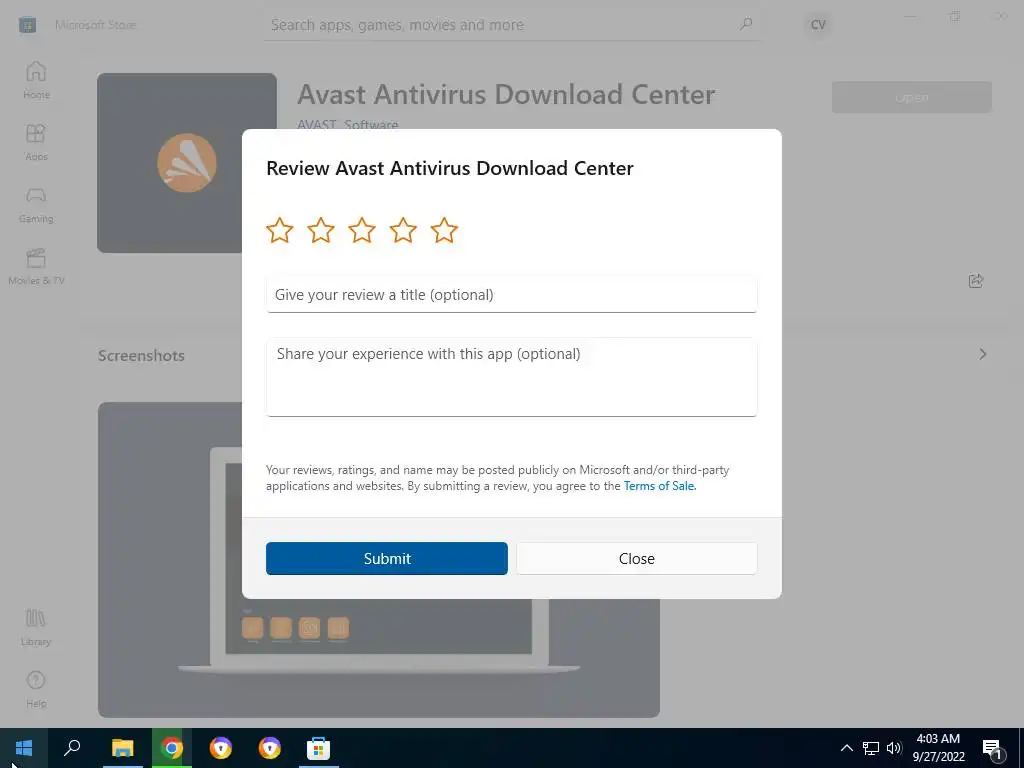Viewport: 1024px width, 768px height.
Task: Open the Terms of Sale link
Action: click(x=659, y=486)
